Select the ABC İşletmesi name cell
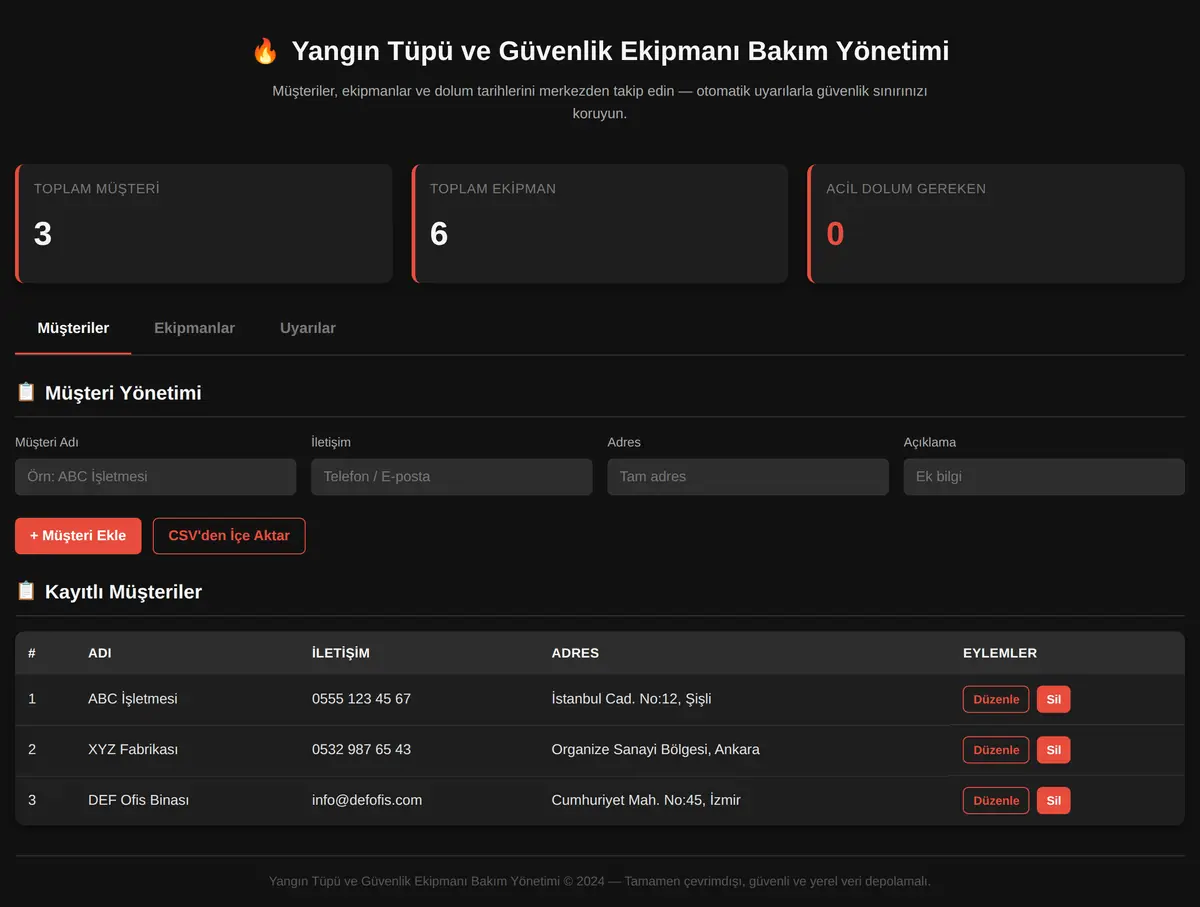This screenshot has height=907, width=1200. [x=133, y=699]
